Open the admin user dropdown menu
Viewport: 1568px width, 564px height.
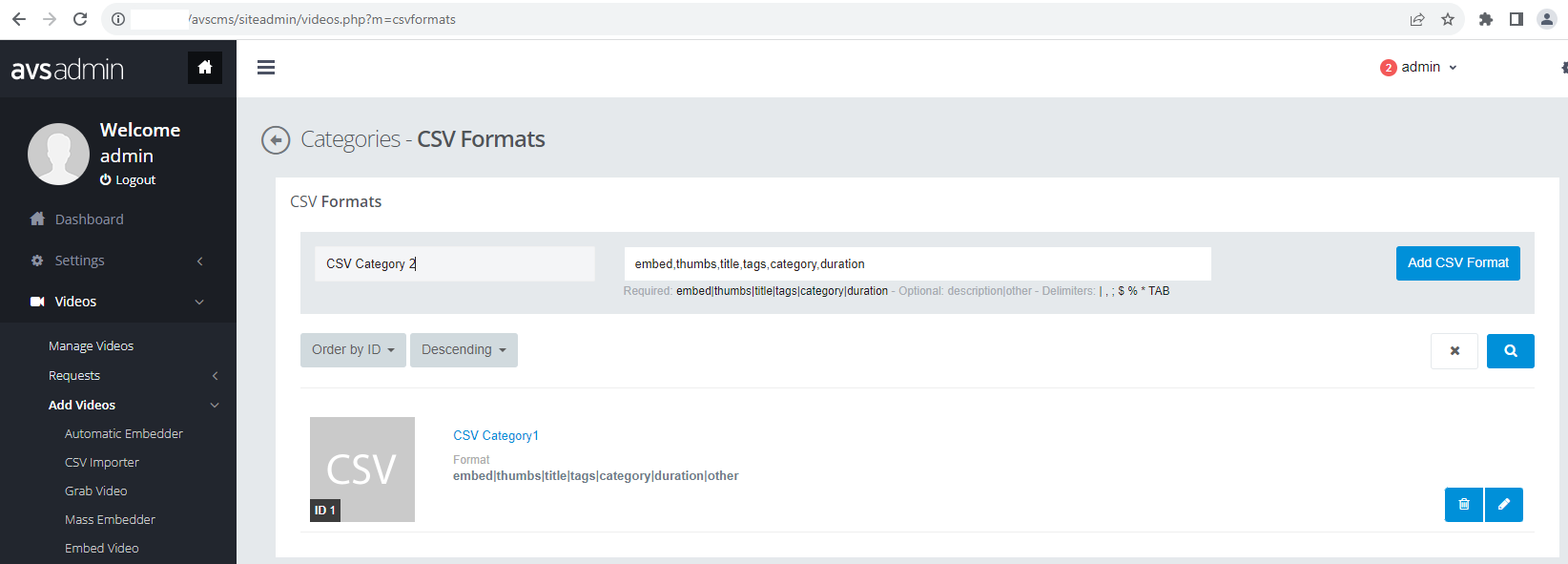(1429, 68)
